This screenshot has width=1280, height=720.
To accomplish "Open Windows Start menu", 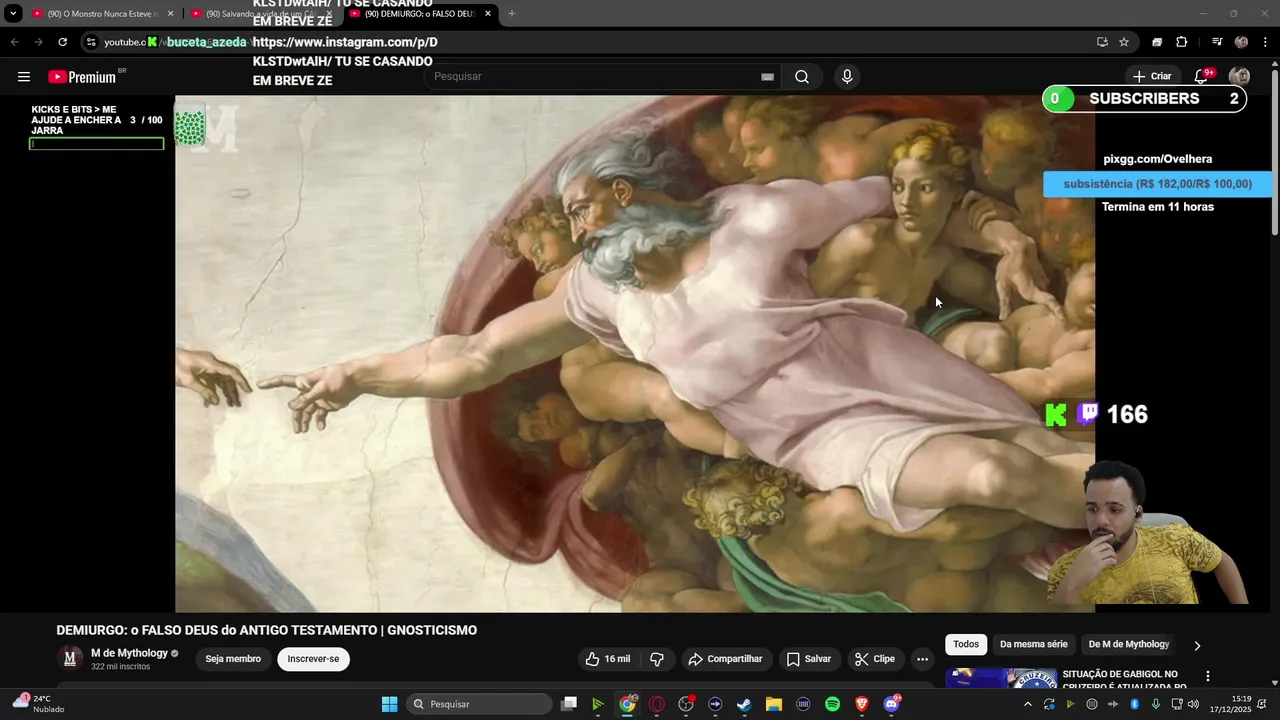I will pyautogui.click(x=389, y=704).
